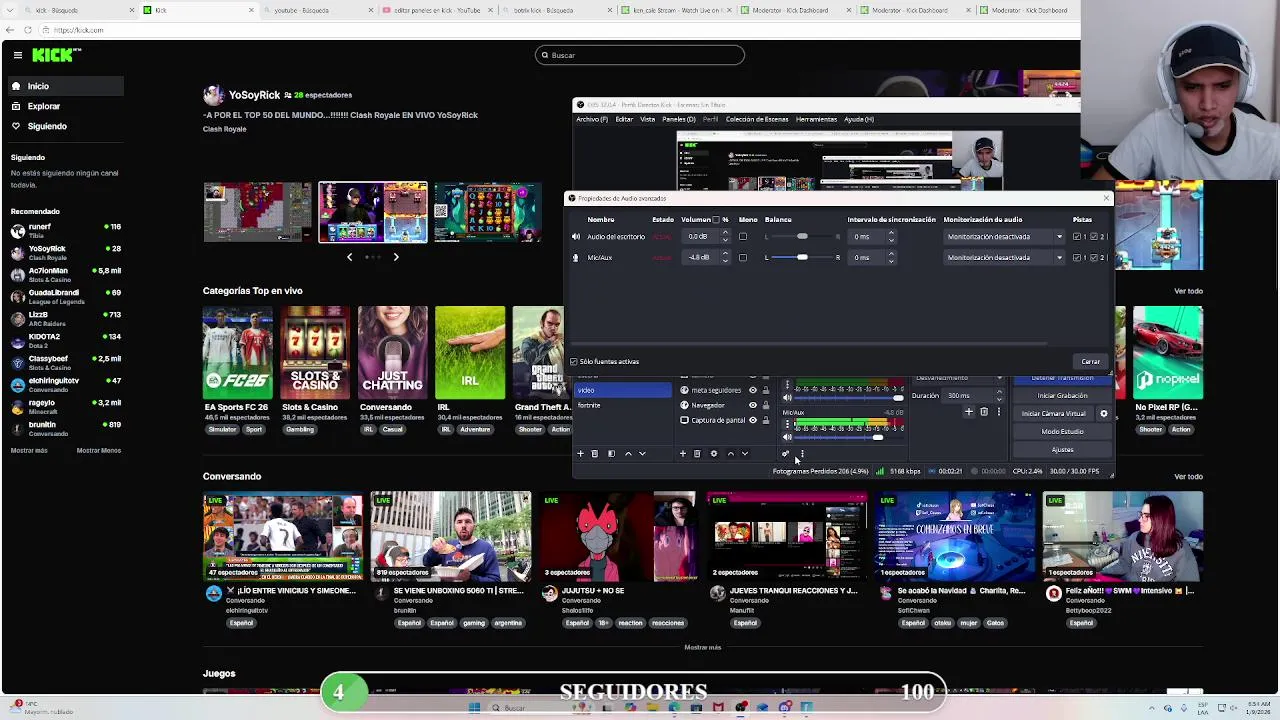Show previous featured stream arrow
1280x720 pixels.
click(349, 257)
